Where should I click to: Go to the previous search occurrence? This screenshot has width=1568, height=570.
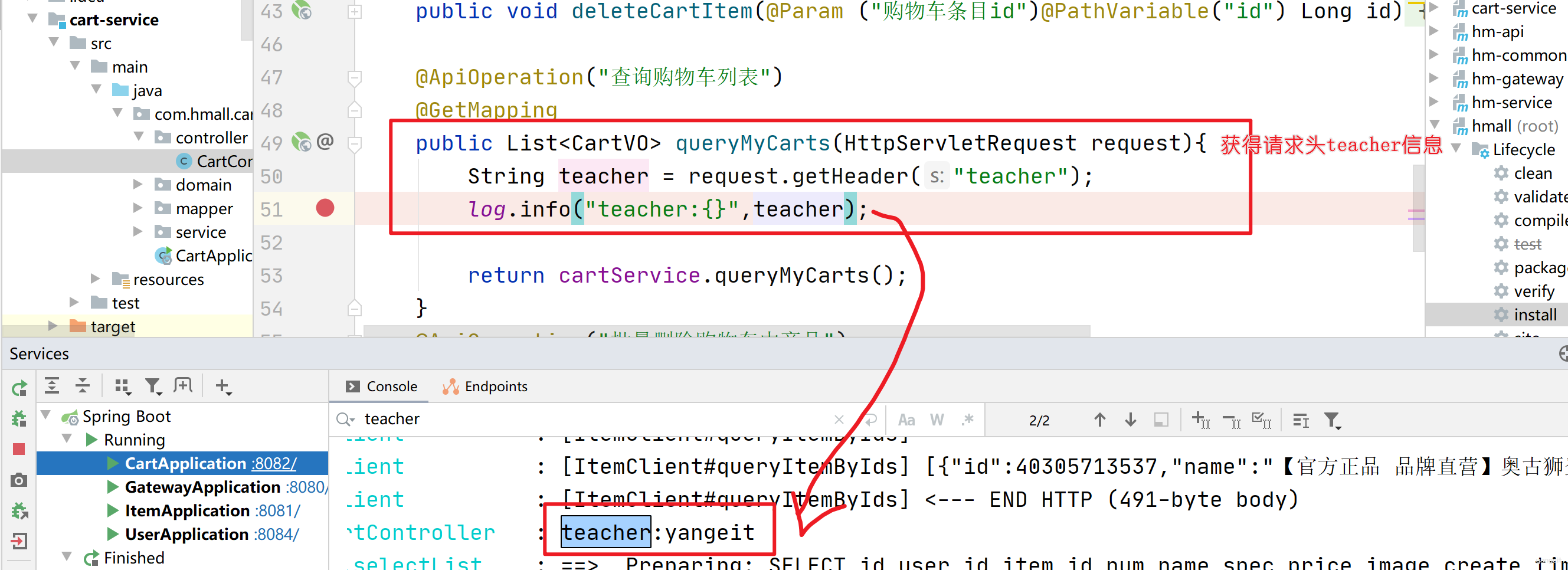click(x=1099, y=420)
